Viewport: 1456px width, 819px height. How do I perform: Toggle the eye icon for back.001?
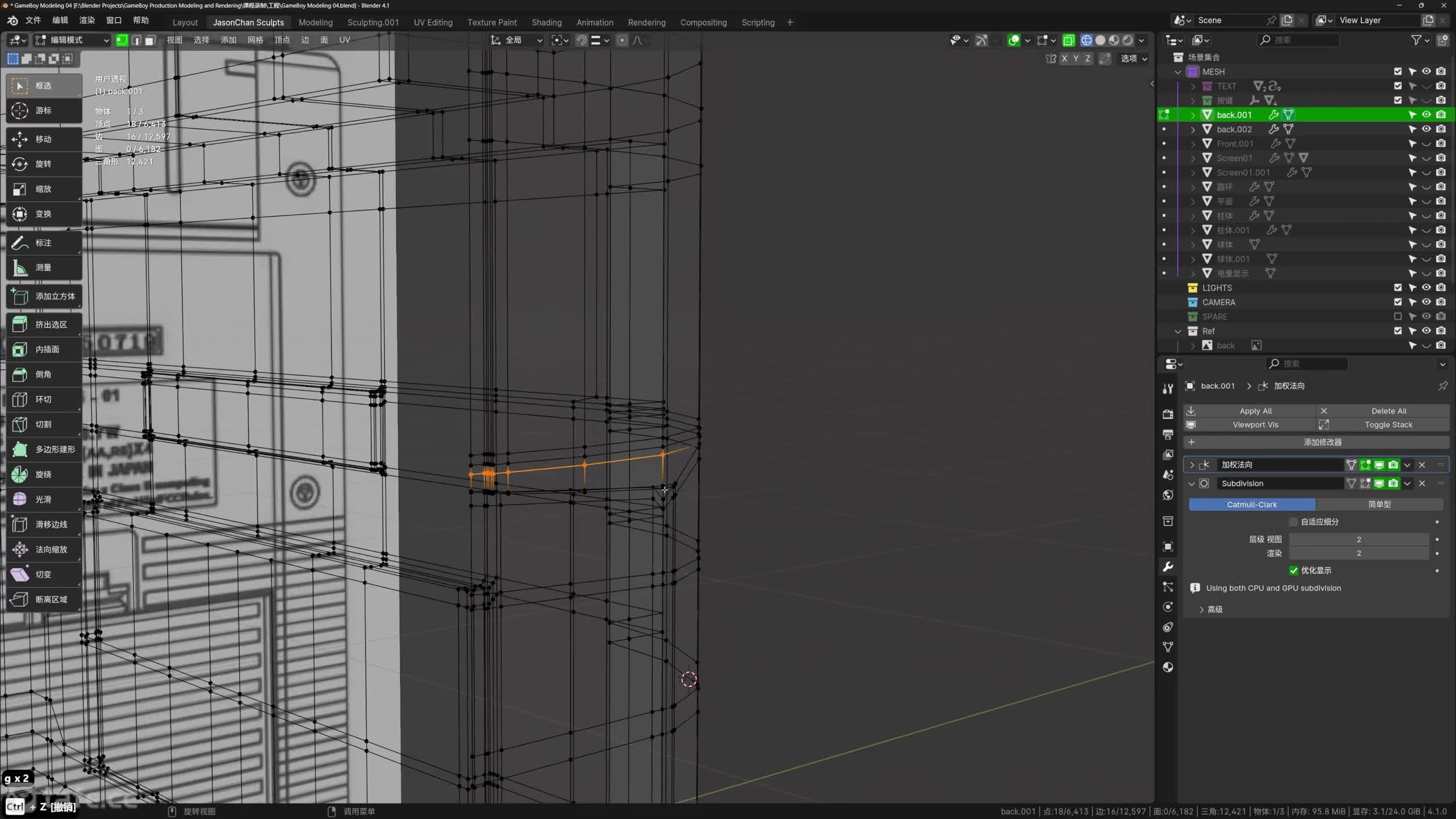1426,114
